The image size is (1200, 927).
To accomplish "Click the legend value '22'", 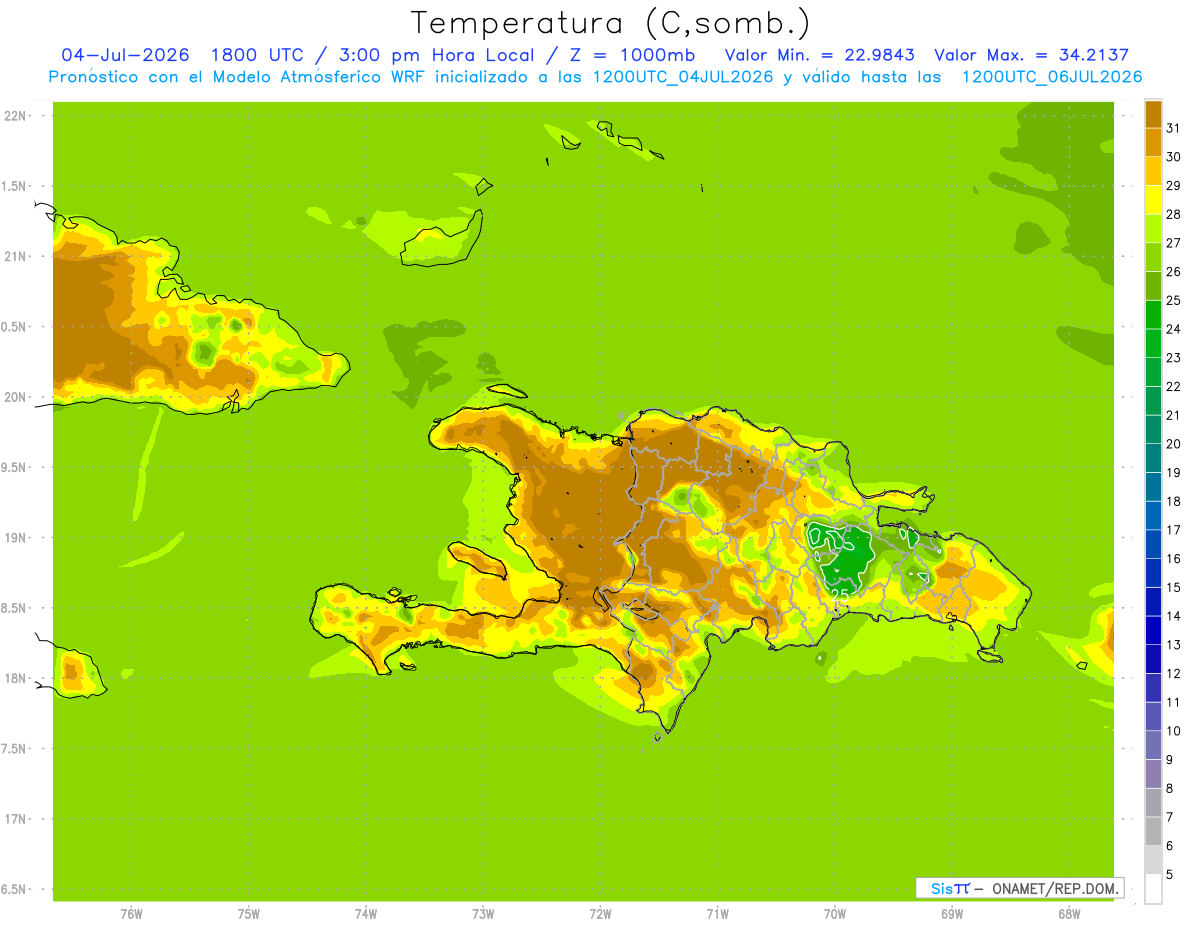I will click(x=1174, y=386).
